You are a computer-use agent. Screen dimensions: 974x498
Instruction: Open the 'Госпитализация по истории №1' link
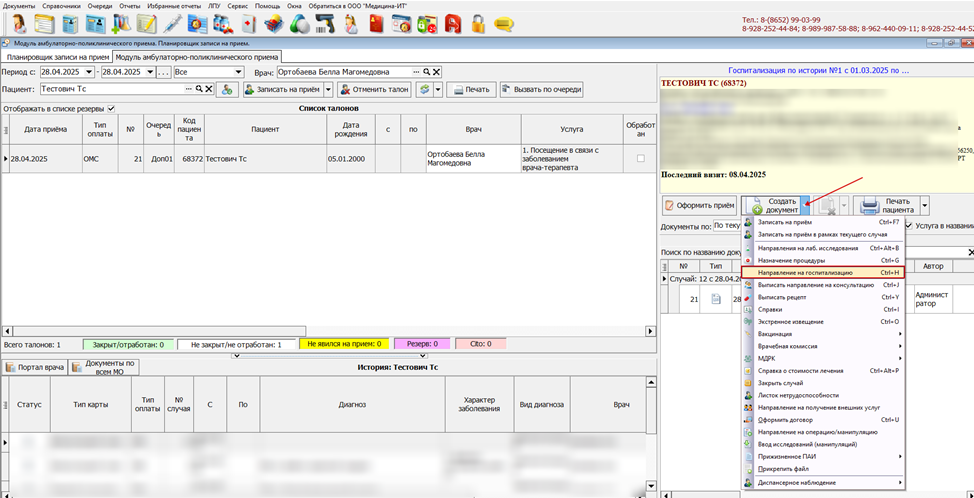click(817, 71)
